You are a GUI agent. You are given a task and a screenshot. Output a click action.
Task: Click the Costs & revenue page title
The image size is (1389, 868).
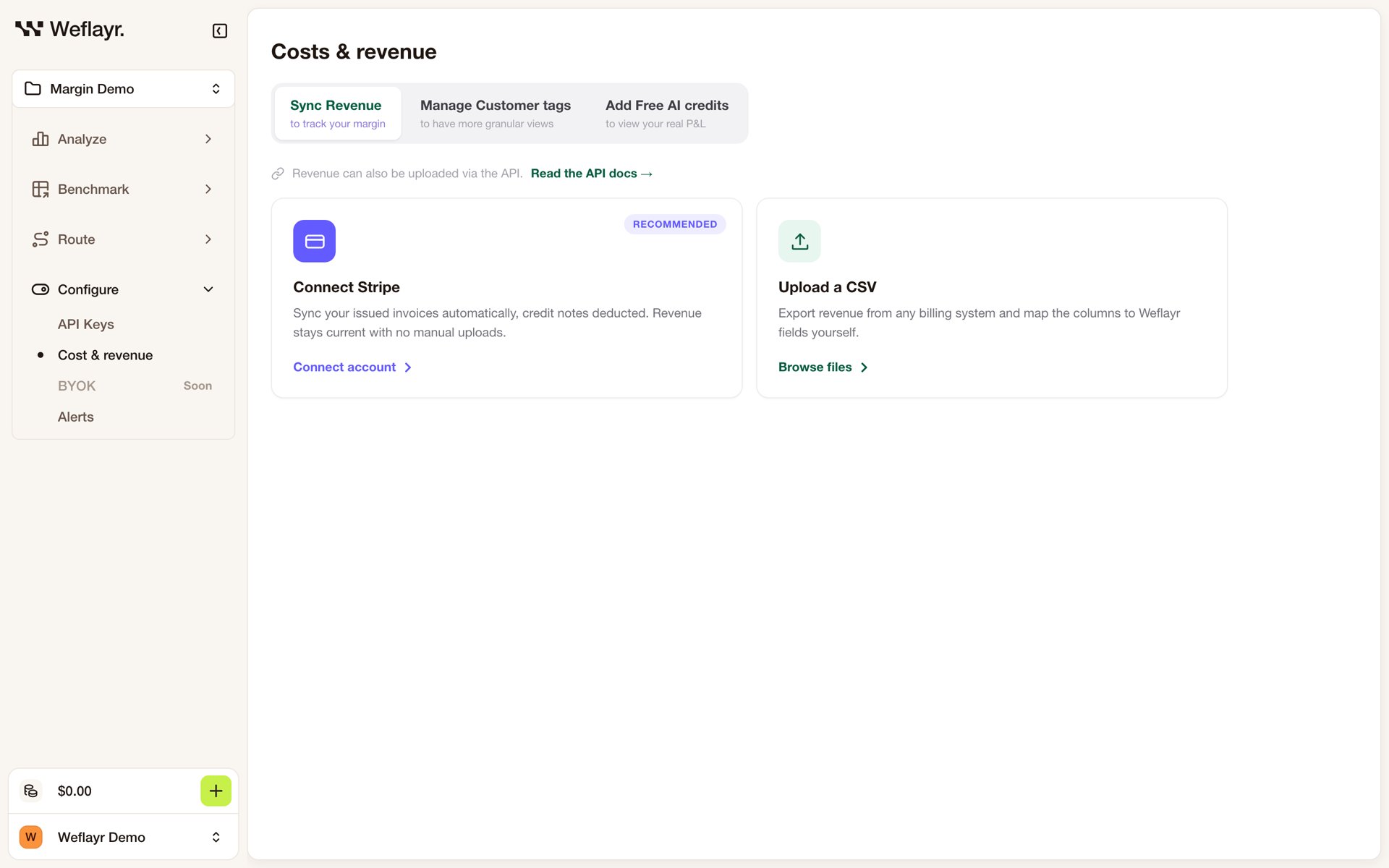354,51
